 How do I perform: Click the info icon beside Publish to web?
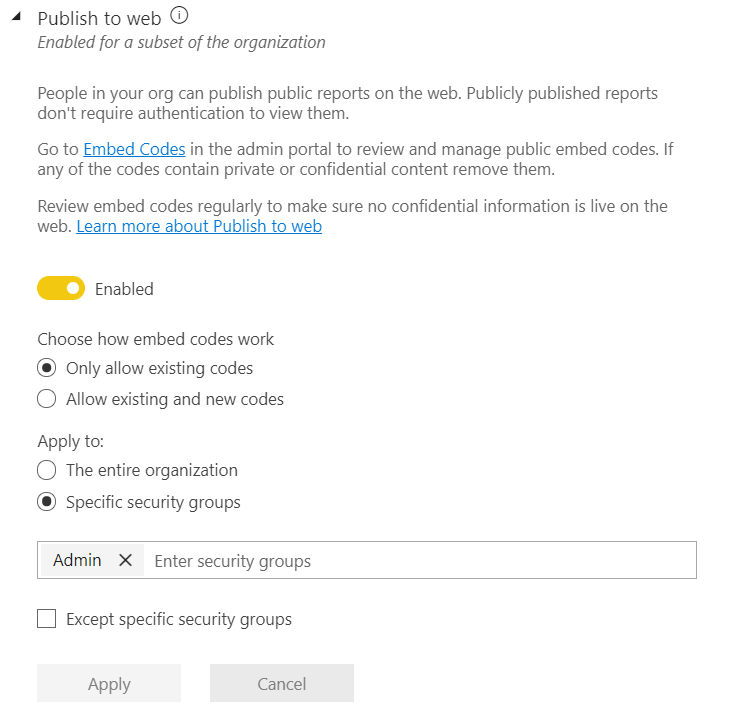click(x=179, y=16)
